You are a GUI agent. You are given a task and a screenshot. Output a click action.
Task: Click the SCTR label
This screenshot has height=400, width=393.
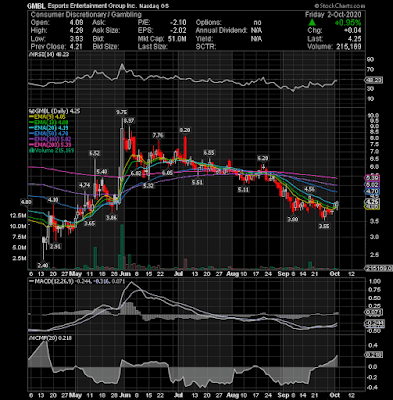click(x=205, y=47)
